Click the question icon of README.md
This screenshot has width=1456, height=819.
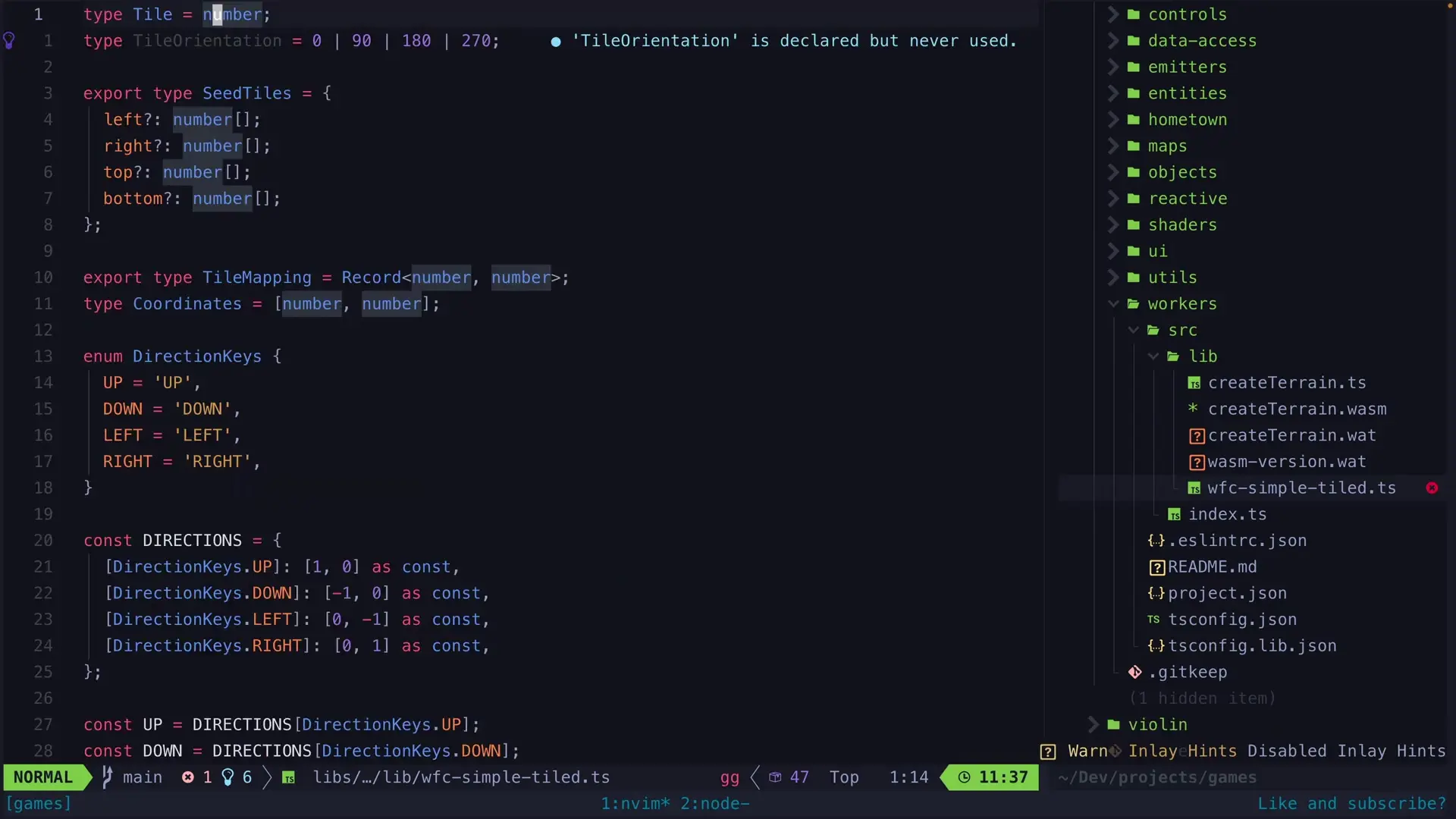click(1157, 568)
